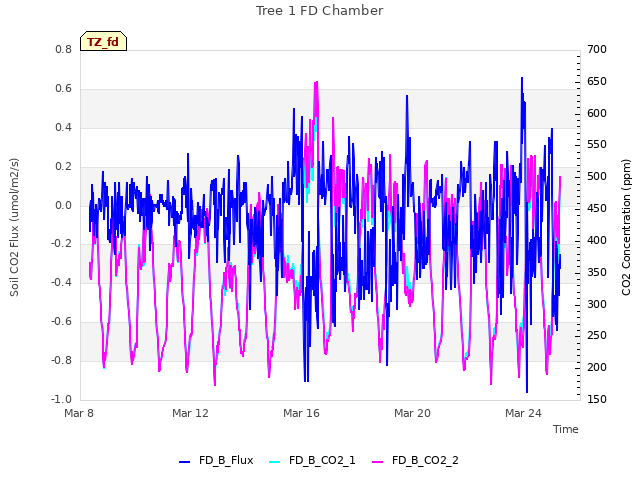Click the Soil CO2 Flux axis title

click(x=14, y=227)
